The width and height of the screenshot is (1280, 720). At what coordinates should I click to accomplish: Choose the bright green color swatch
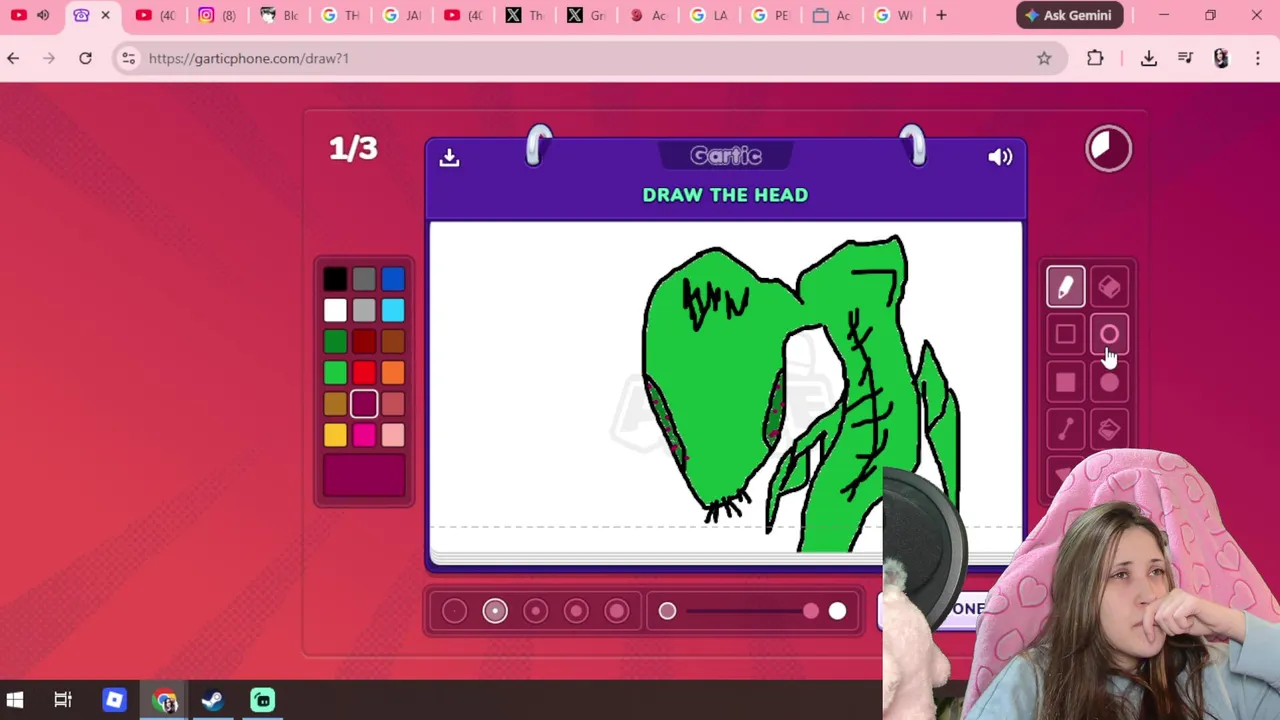tap(335, 373)
